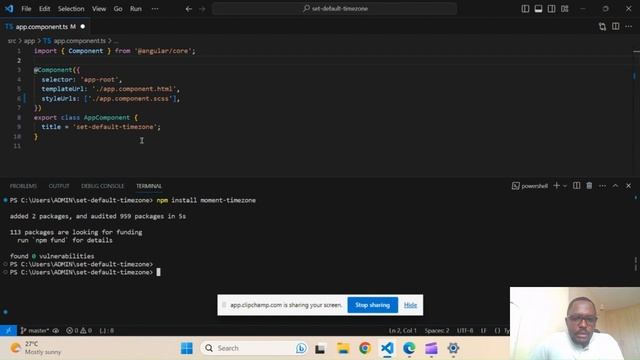The height and width of the screenshot is (360, 640).
Task: Change the LF end of line sequence
Action: [484, 331]
